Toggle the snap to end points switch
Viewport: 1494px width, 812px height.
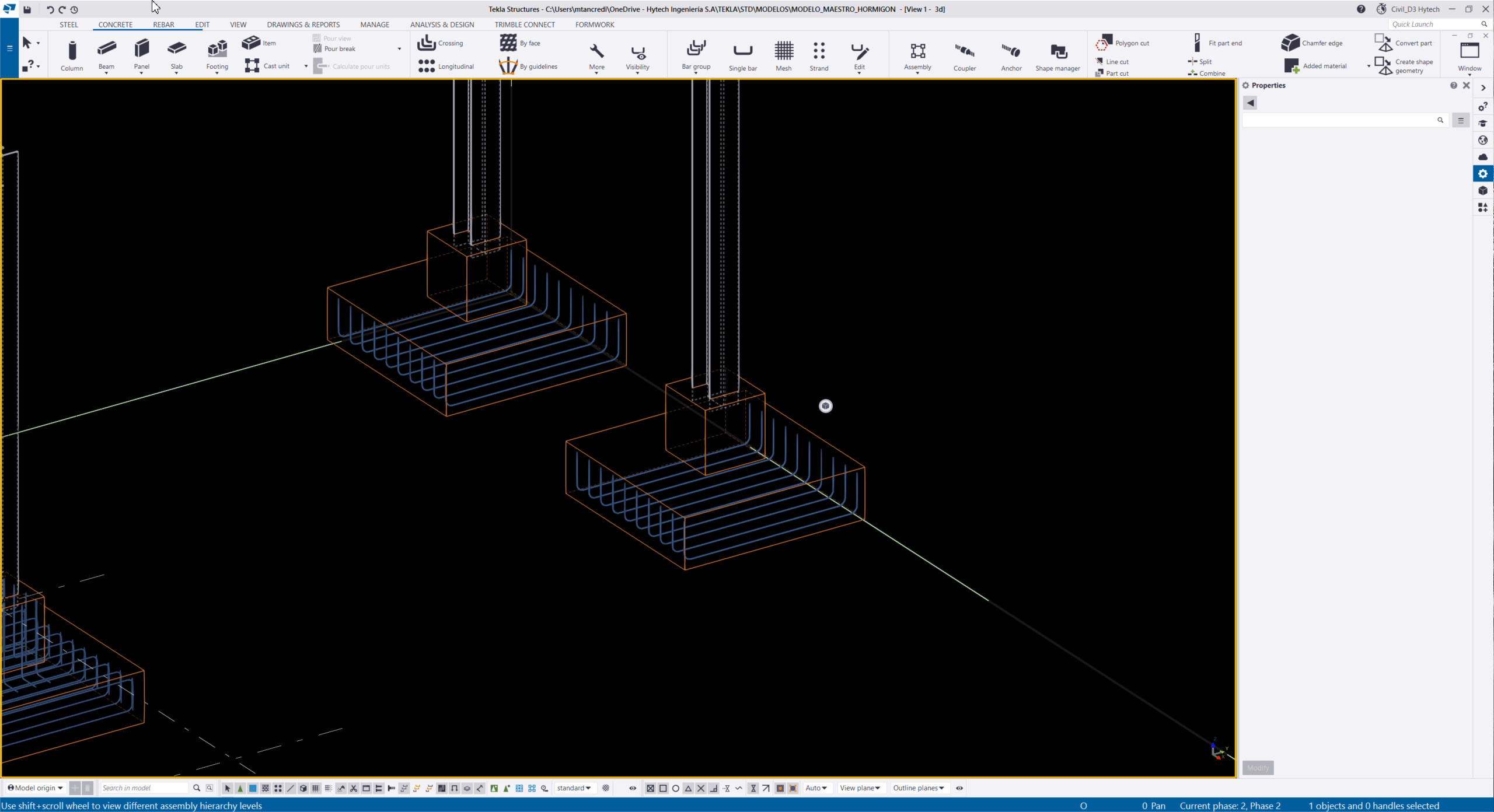[663, 788]
